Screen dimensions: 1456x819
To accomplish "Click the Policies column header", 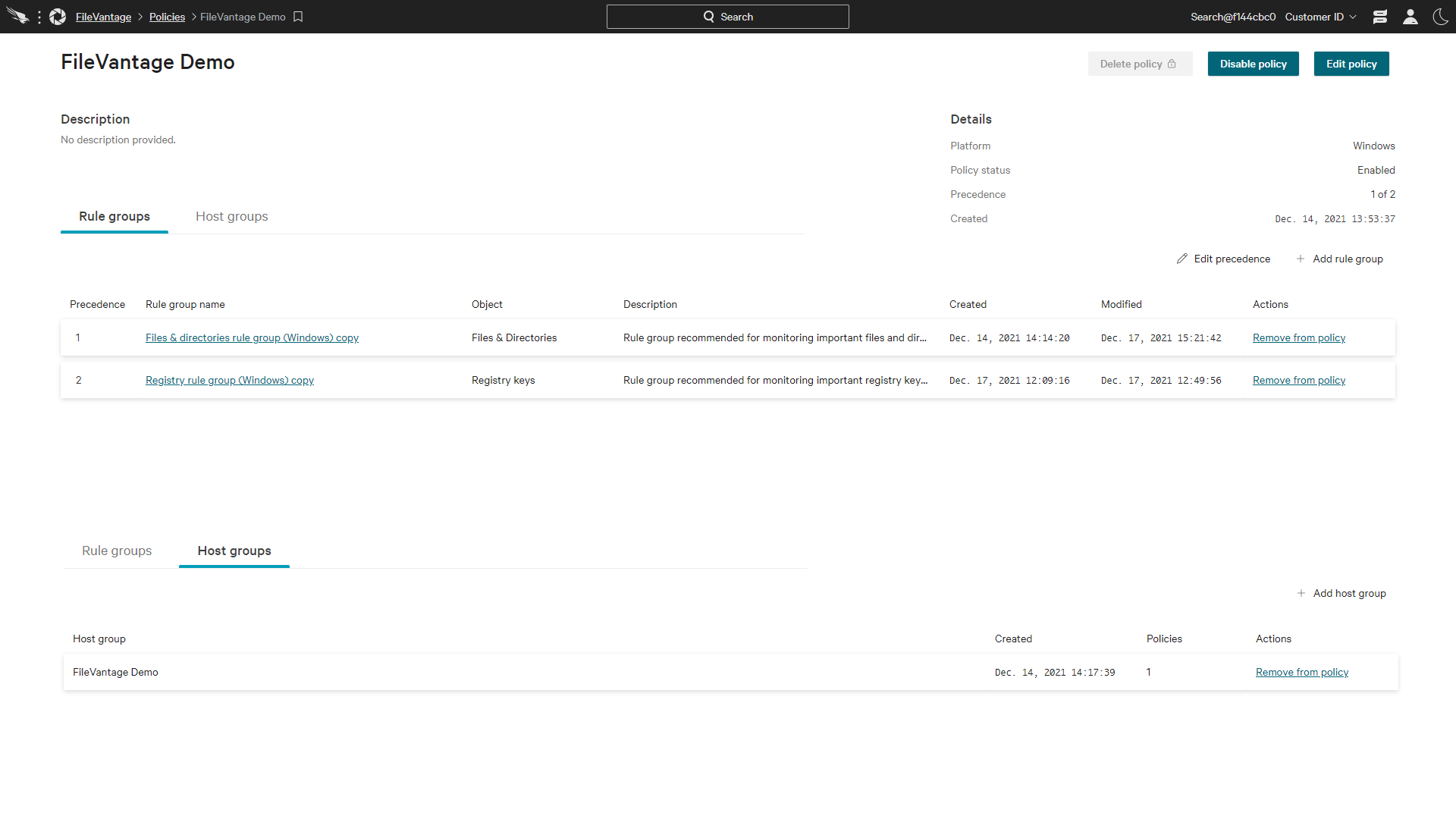I will (1164, 639).
